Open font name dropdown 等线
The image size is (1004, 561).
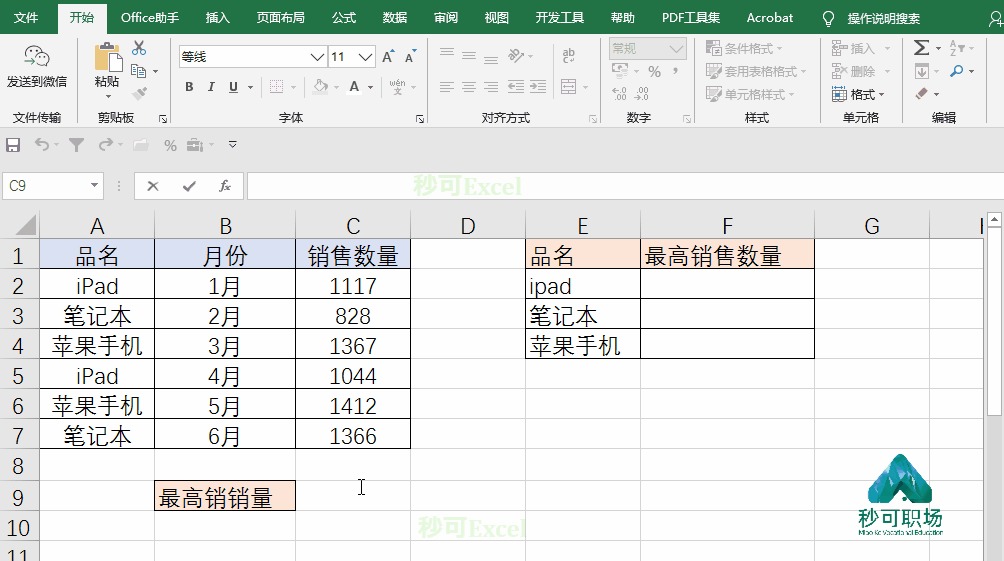pyautogui.click(x=317, y=57)
